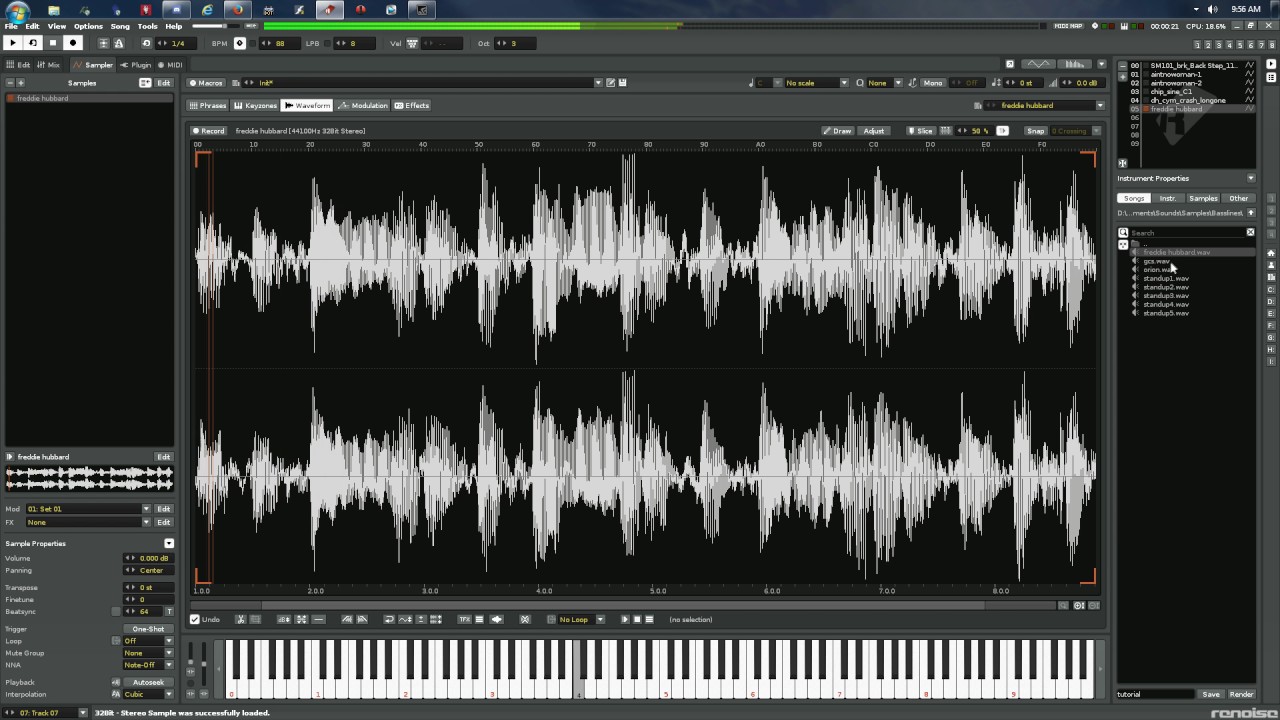Image resolution: width=1280 pixels, height=720 pixels.
Task: Click the Macros button
Action: click(207, 83)
